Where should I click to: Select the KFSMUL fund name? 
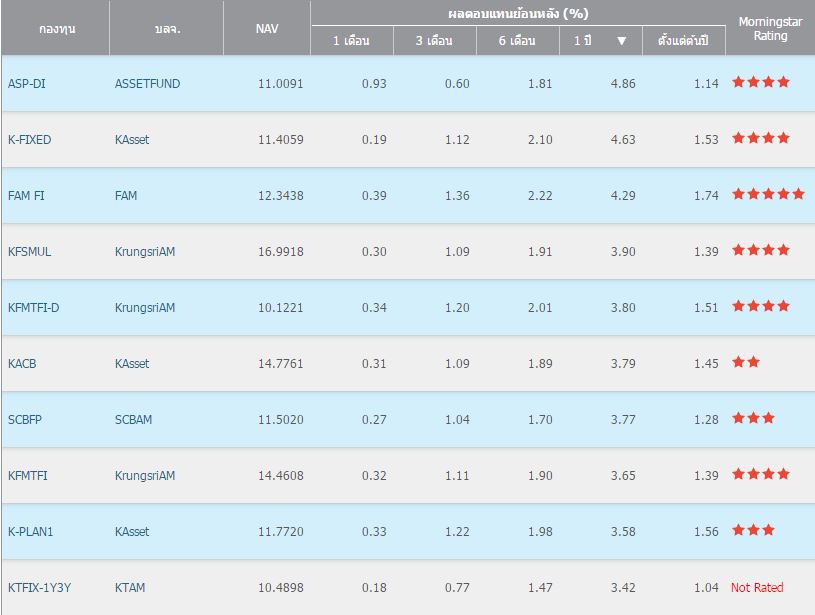tap(29, 251)
